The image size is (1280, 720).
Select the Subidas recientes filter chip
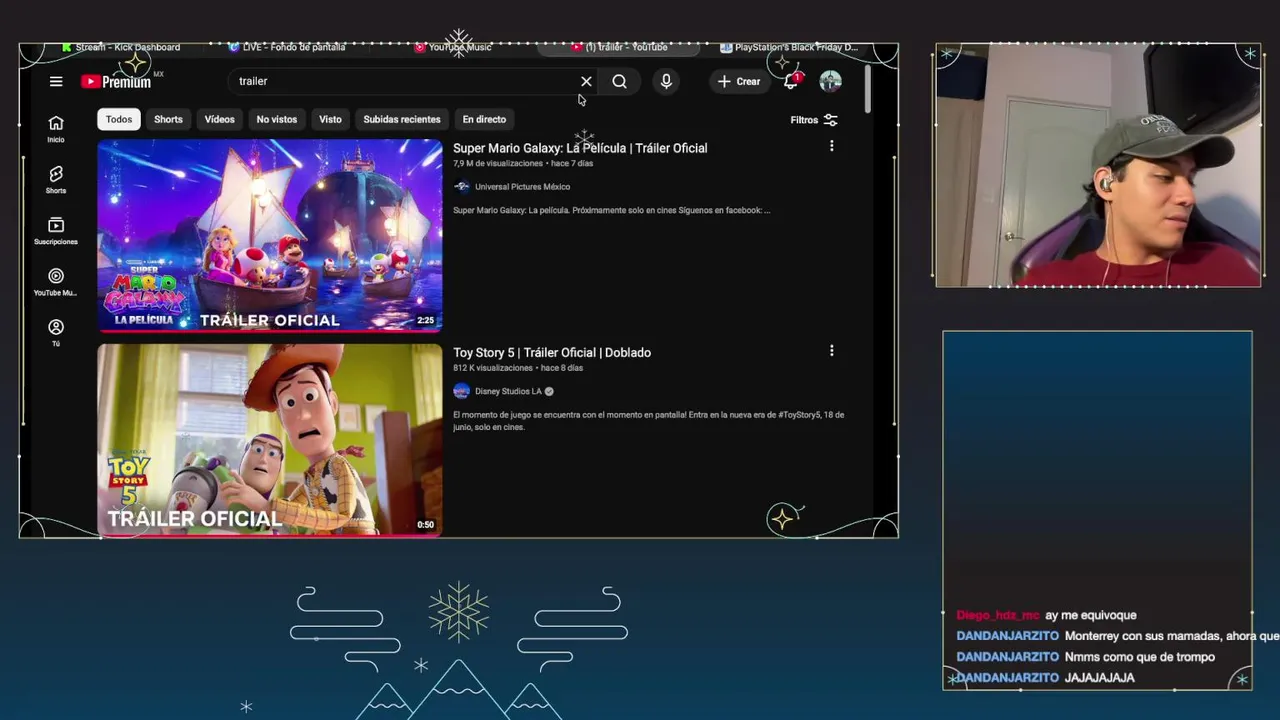click(401, 119)
